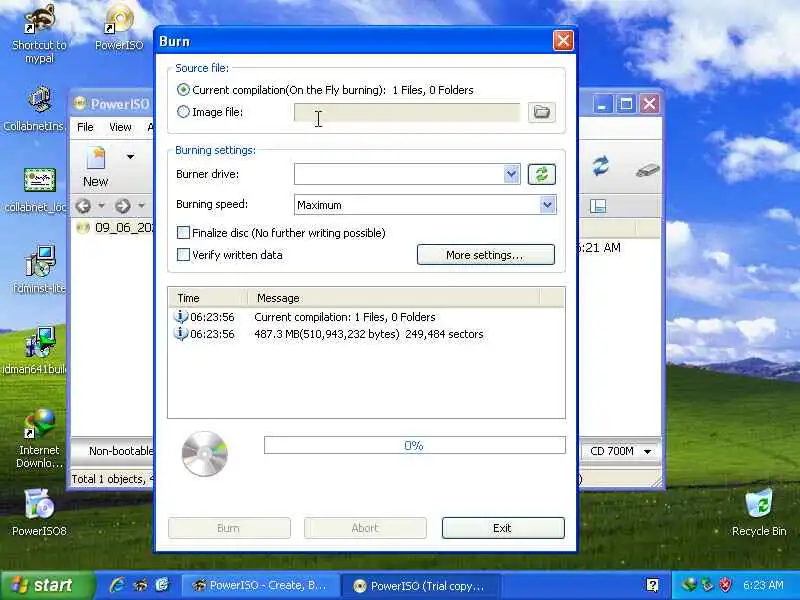Enable the Finalize disc checkbox
Viewport: 800px width, 600px height.
[x=183, y=233]
